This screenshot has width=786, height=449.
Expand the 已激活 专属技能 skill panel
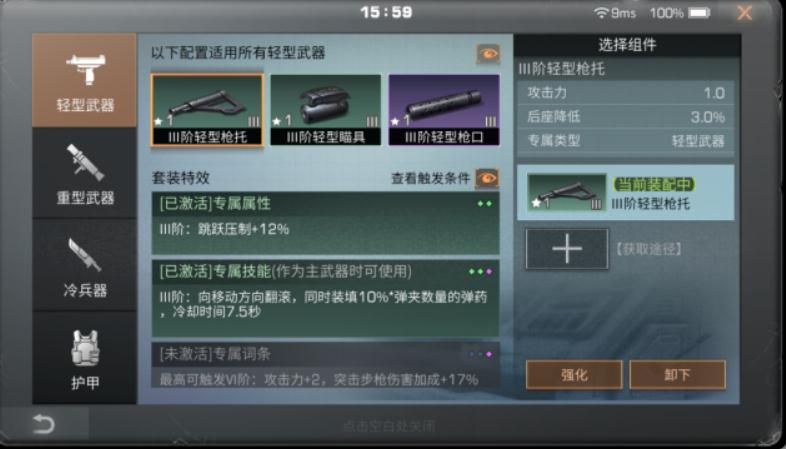[x=325, y=299]
